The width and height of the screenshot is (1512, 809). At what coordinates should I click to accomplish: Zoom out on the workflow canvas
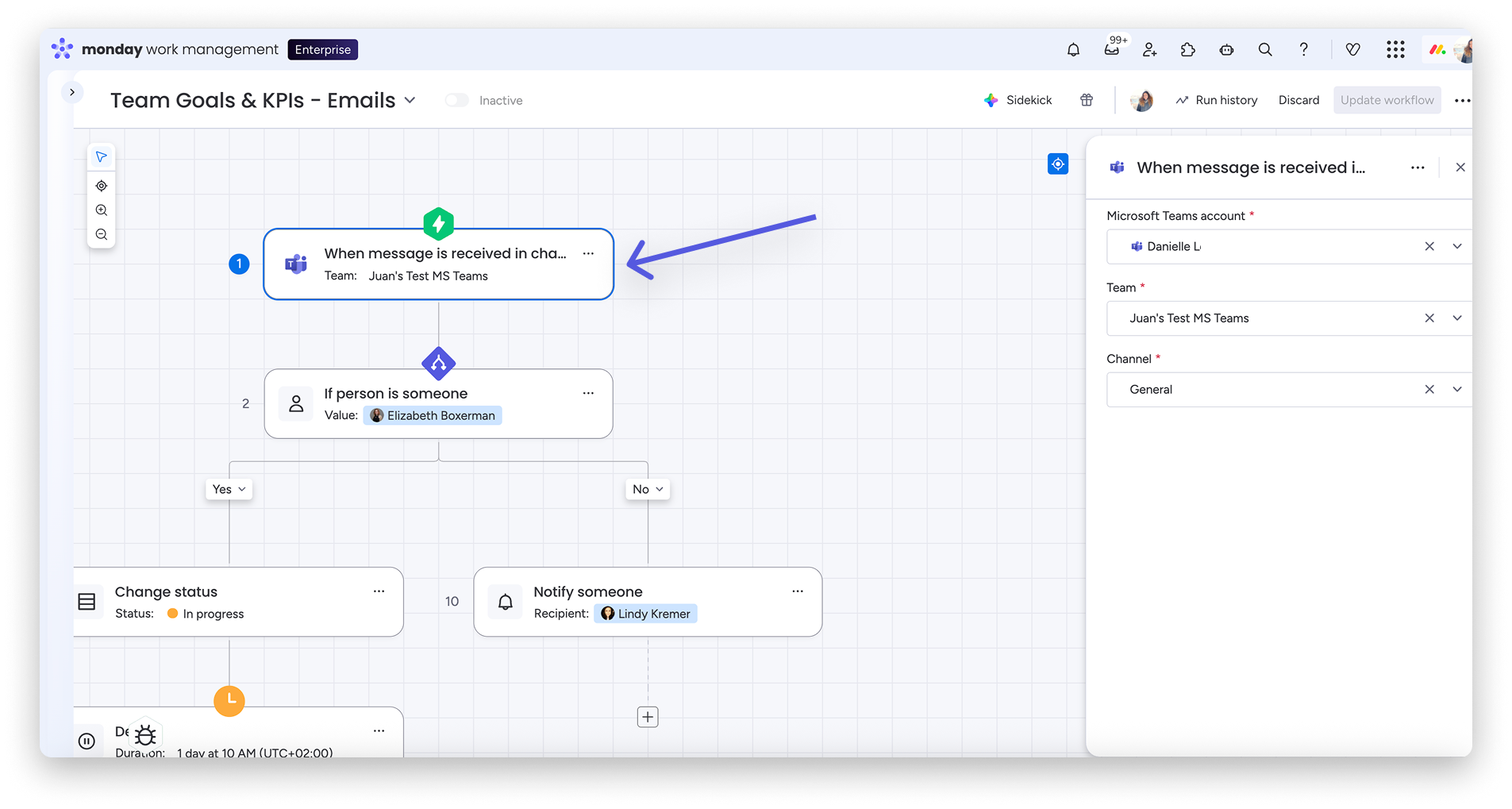pos(102,234)
